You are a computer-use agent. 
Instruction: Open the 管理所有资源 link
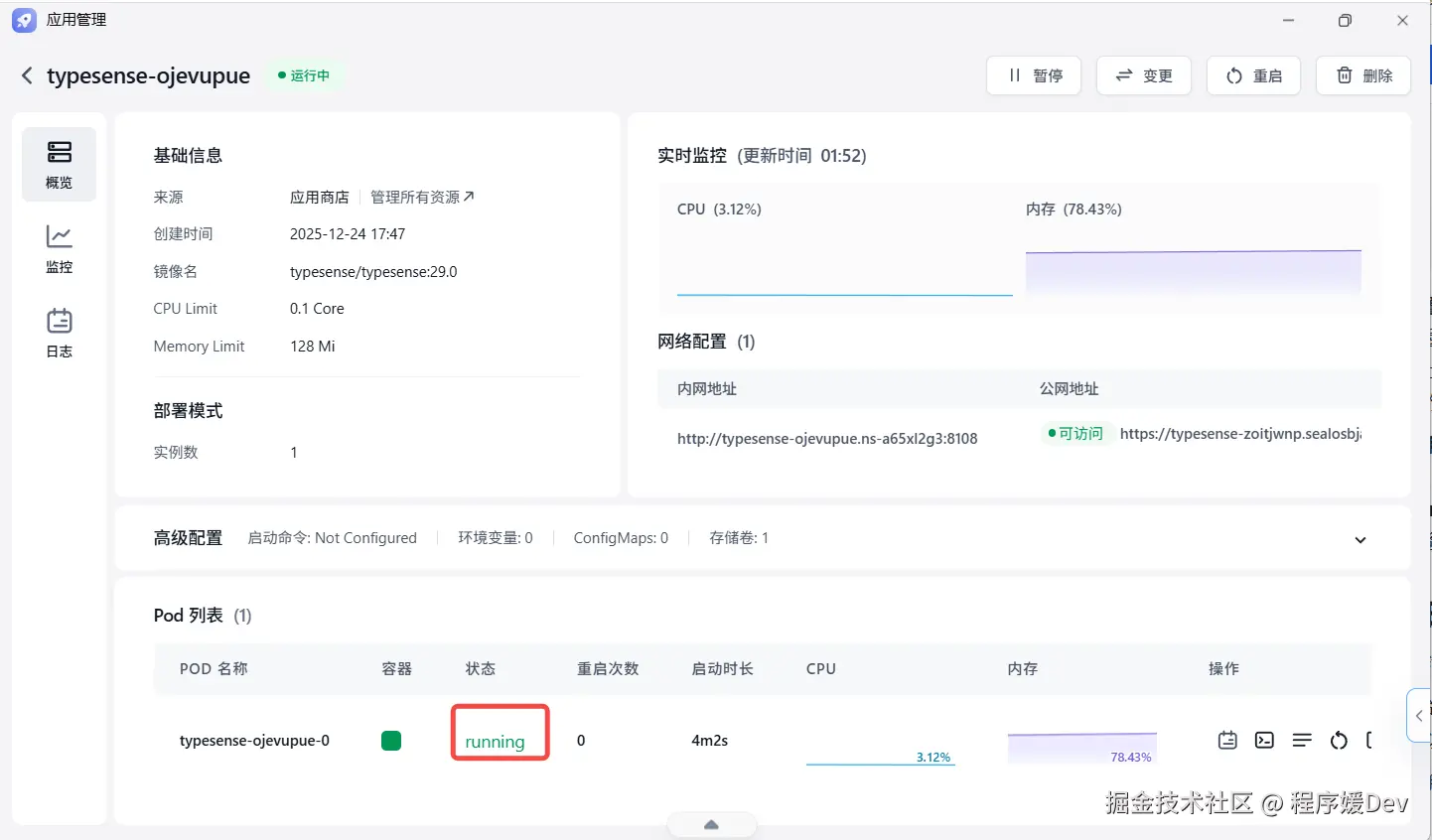point(422,197)
